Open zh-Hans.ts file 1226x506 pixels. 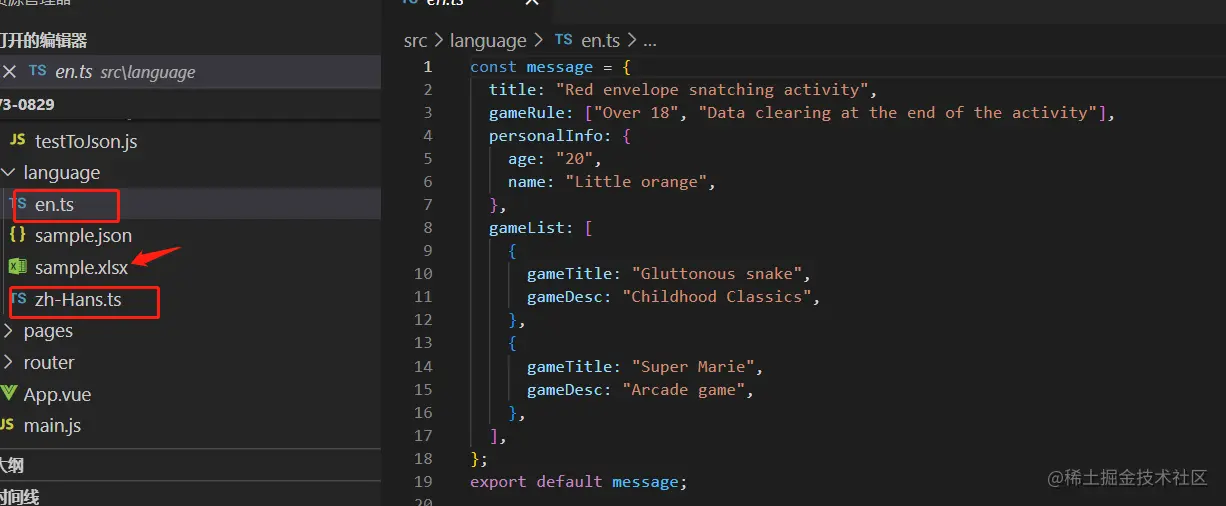click(78, 299)
